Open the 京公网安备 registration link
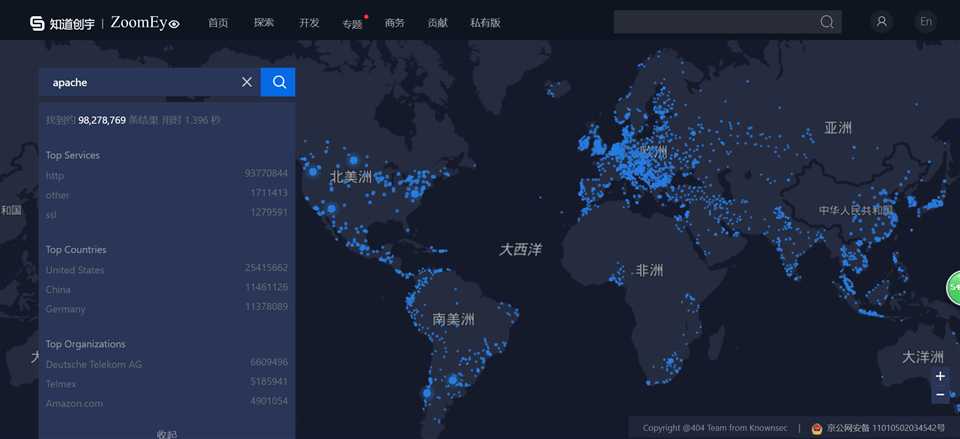960x439 pixels. [x=886, y=428]
